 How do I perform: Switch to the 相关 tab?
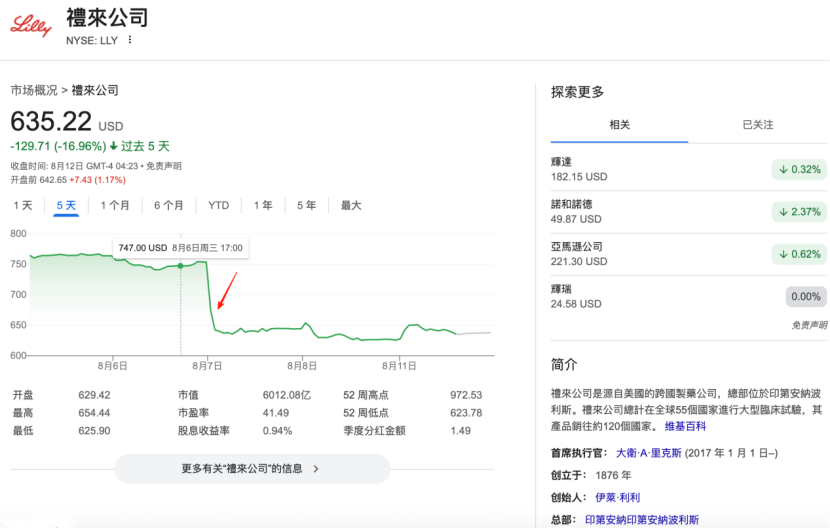pyautogui.click(x=619, y=125)
